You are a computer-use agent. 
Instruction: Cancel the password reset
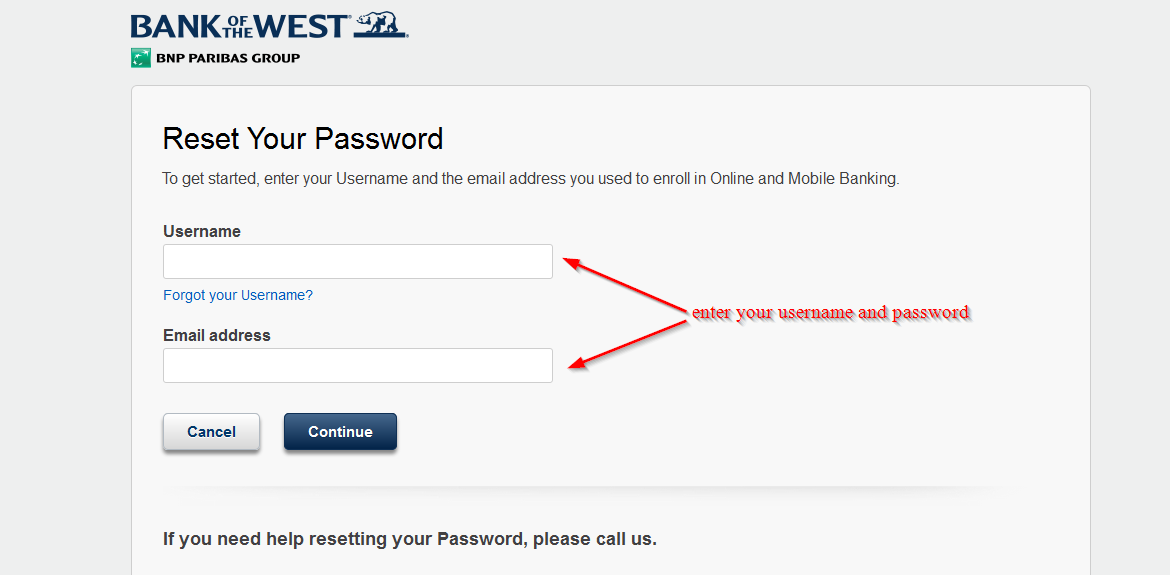(x=211, y=432)
